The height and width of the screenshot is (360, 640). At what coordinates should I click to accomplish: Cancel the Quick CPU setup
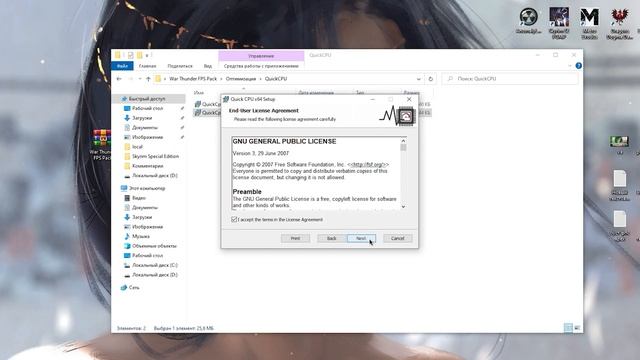tap(398, 238)
